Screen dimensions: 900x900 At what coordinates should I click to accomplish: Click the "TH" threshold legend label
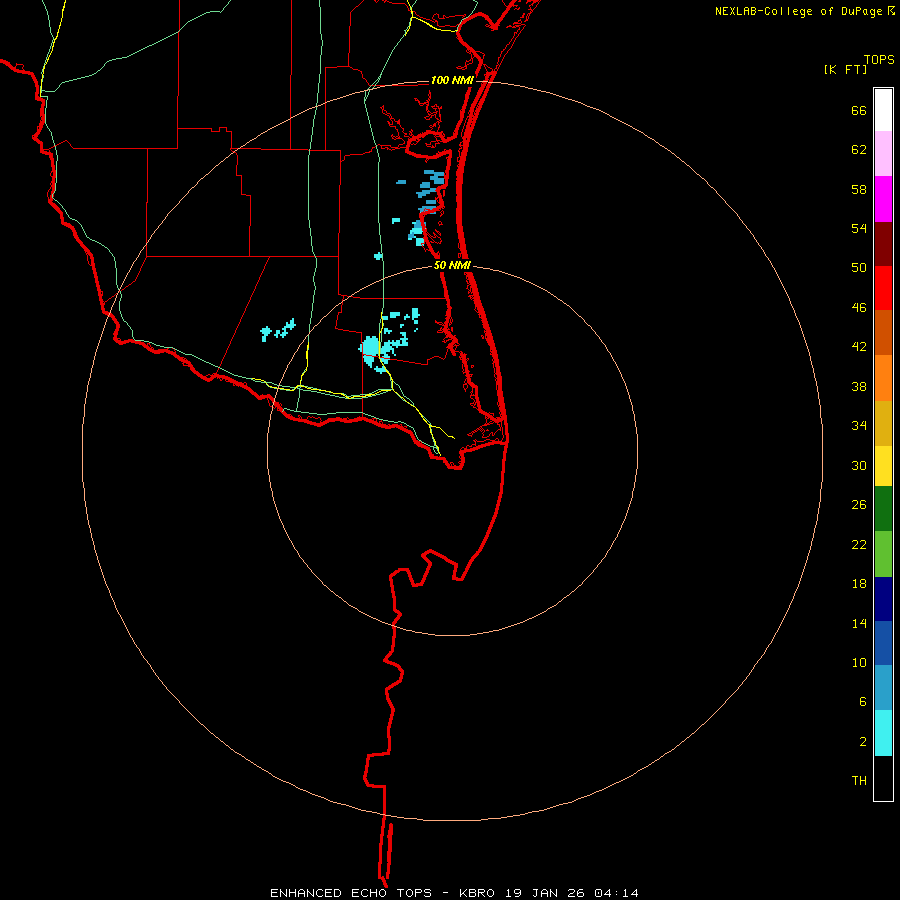pos(859,781)
